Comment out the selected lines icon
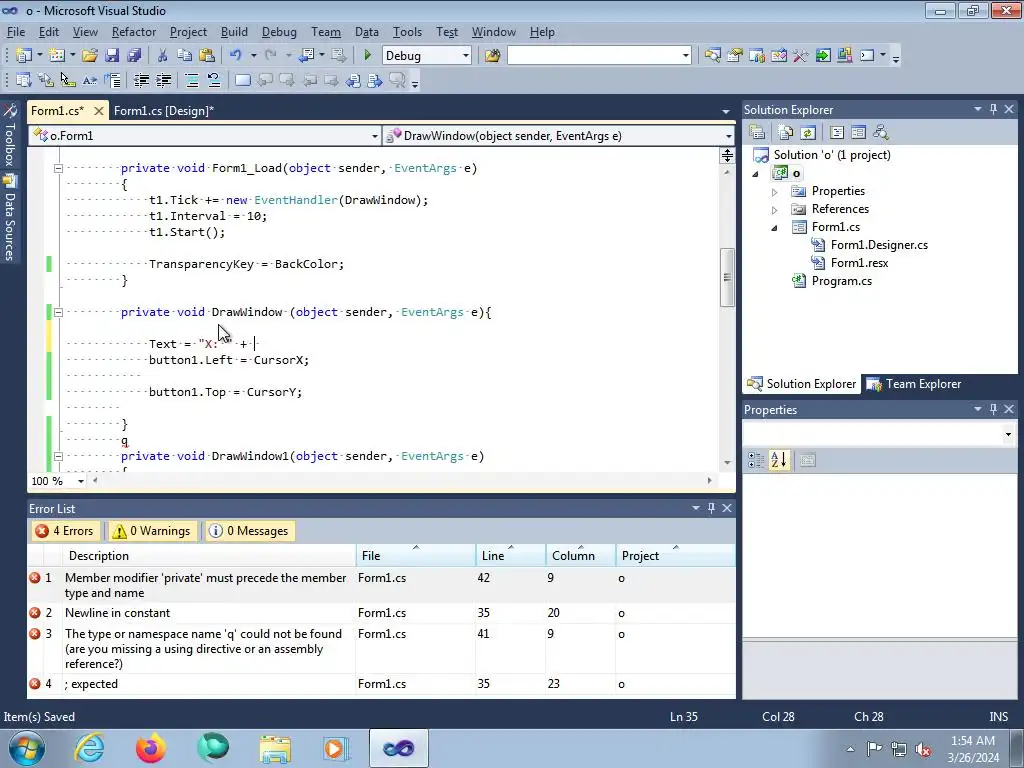 (x=192, y=80)
